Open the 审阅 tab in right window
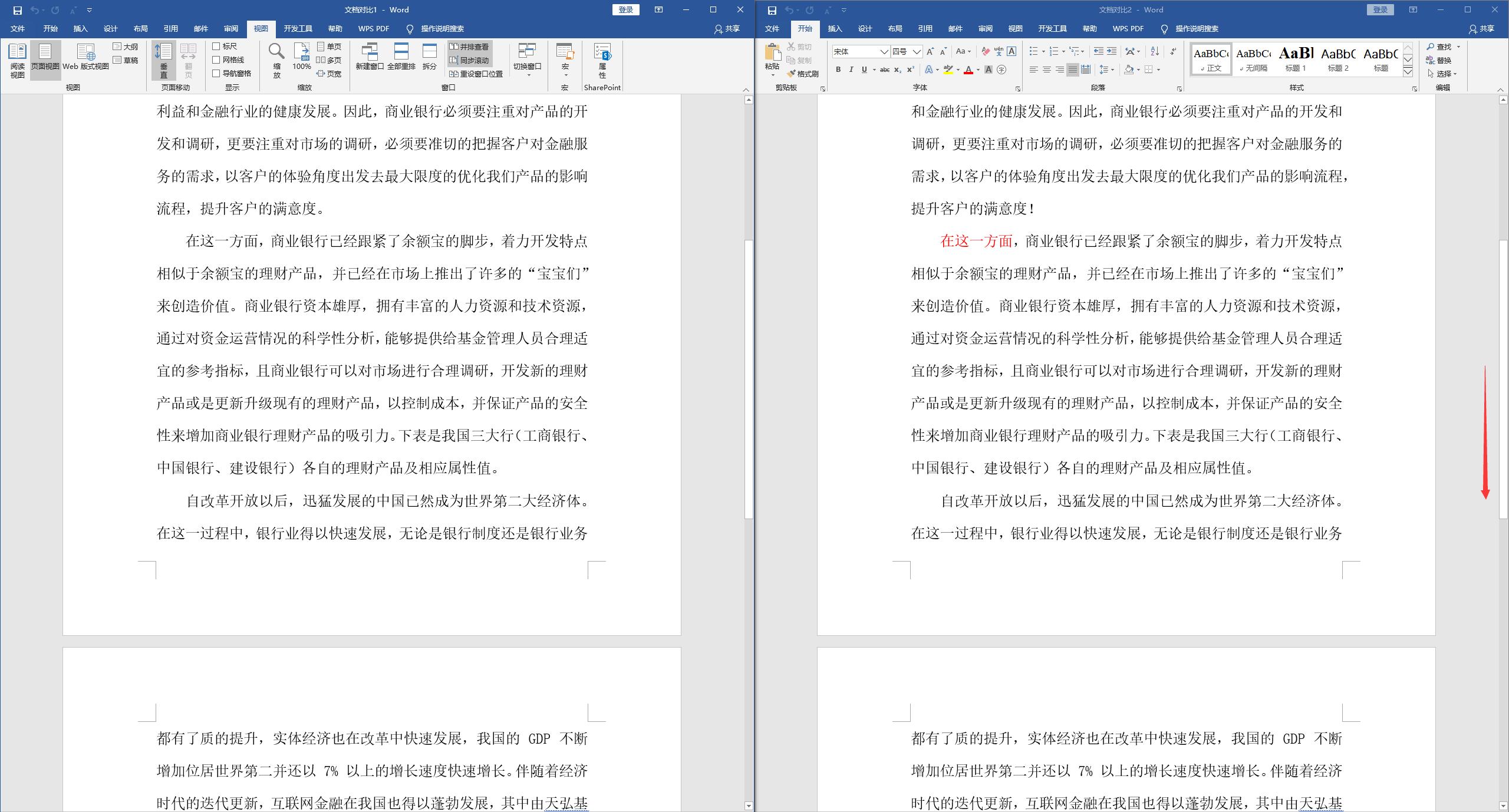Image resolution: width=1509 pixels, height=812 pixels. (x=986, y=28)
